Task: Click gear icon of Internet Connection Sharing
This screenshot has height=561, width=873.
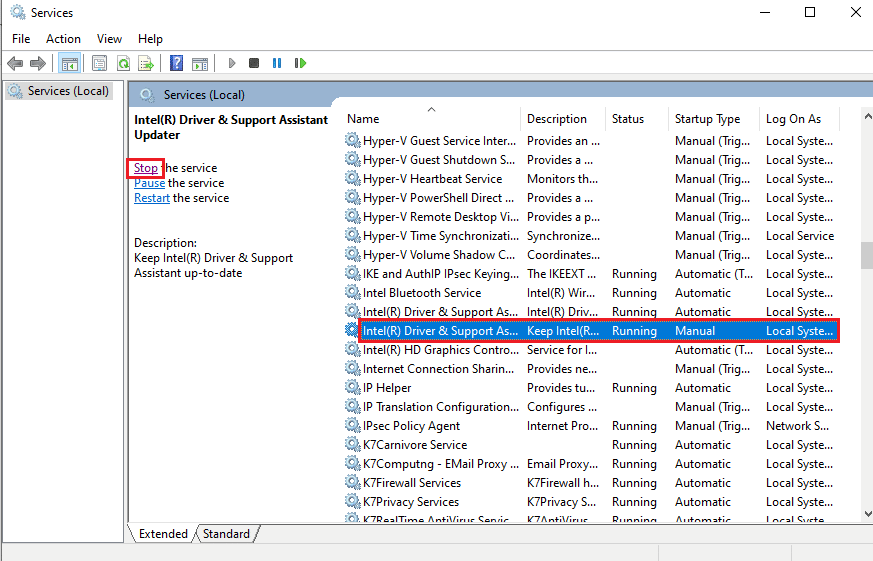Action: (352, 368)
